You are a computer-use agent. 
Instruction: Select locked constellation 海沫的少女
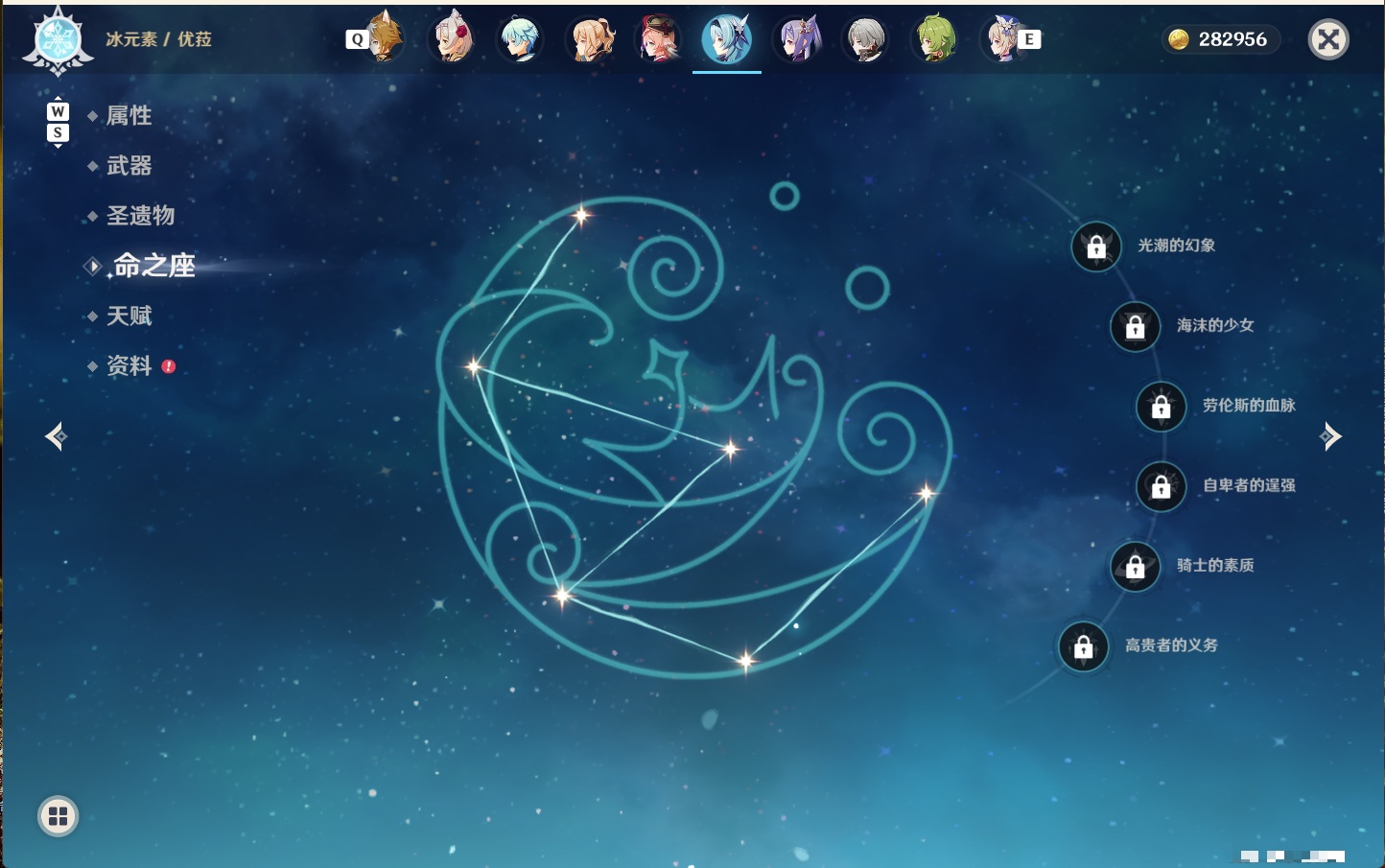(x=1136, y=326)
